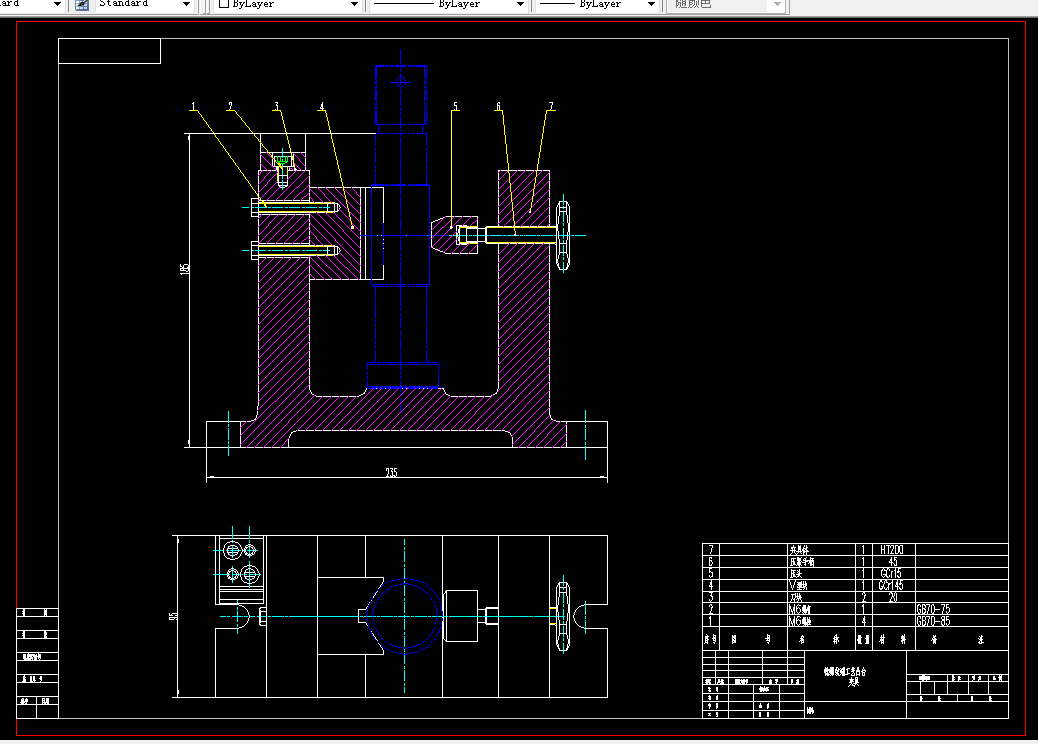Click balloon label 6 above front view
The image size is (1038, 744).
498,106
